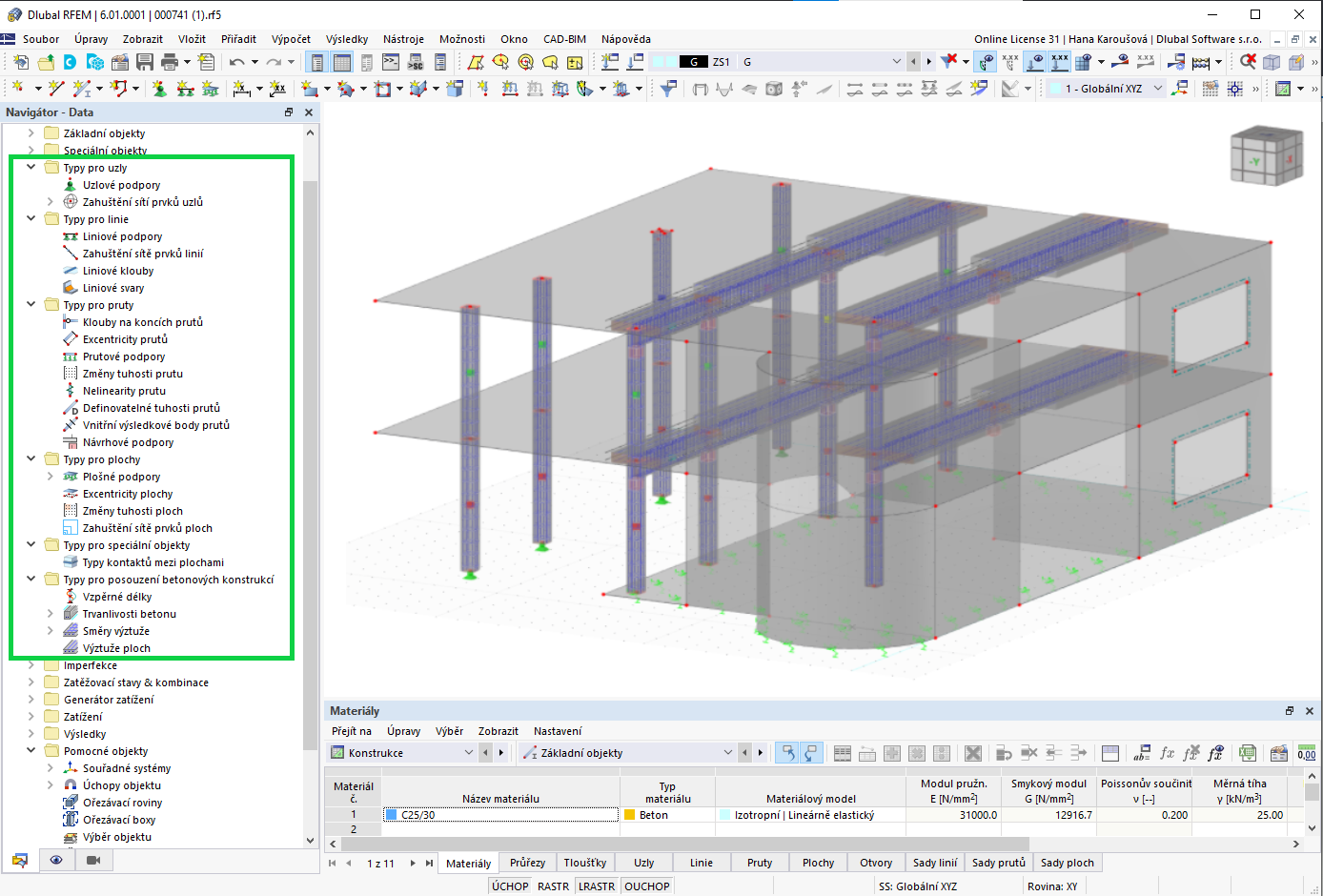The width and height of the screenshot is (1323, 896).
Task: Open a model file with the folder icon
Action: [46, 62]
